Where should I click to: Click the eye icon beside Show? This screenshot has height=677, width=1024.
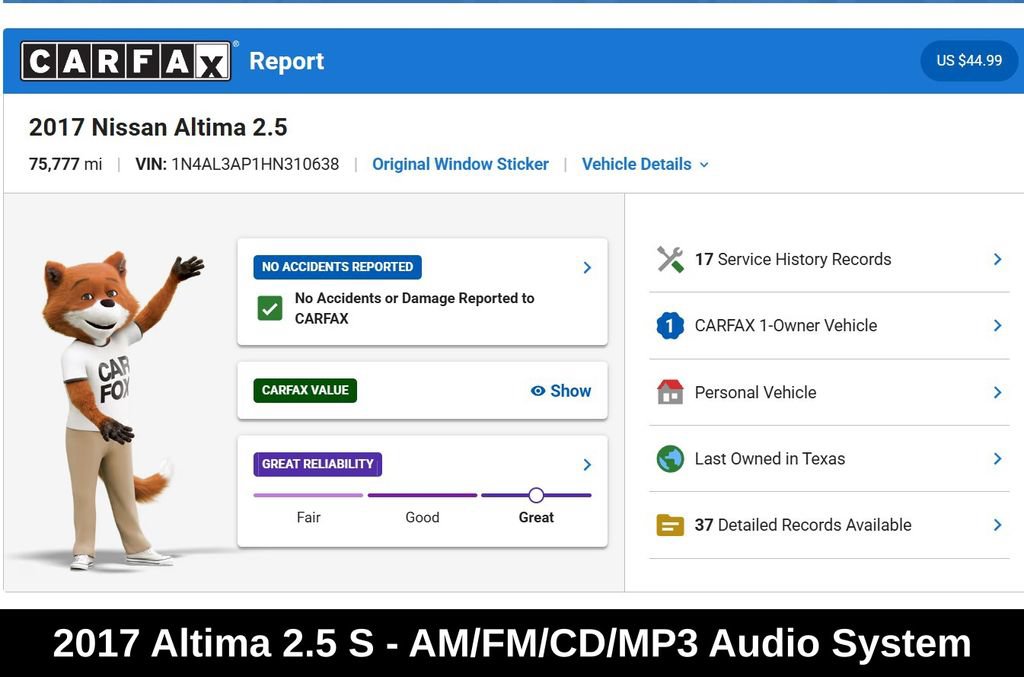537,390
